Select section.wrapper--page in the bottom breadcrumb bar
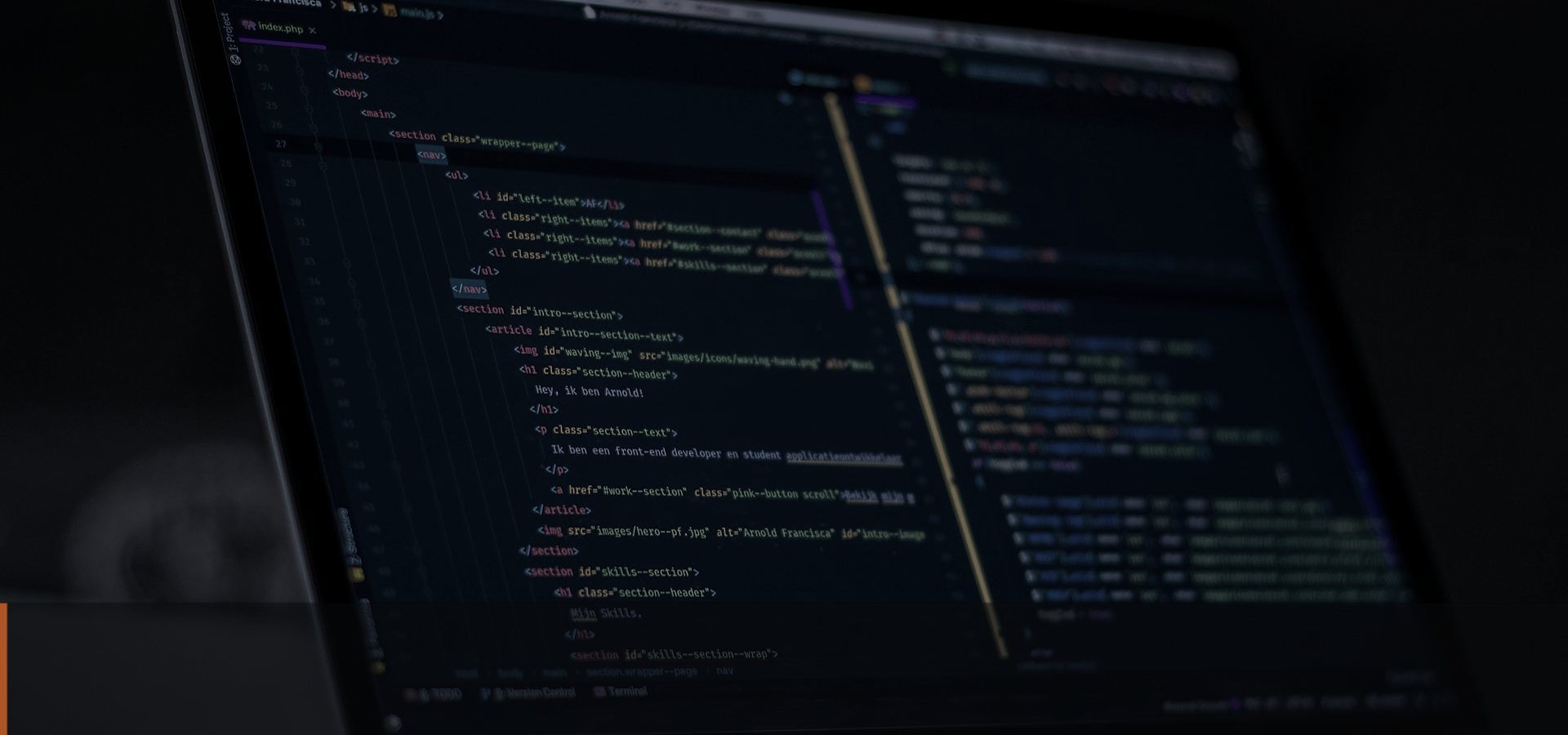 (x=642, y=671)
